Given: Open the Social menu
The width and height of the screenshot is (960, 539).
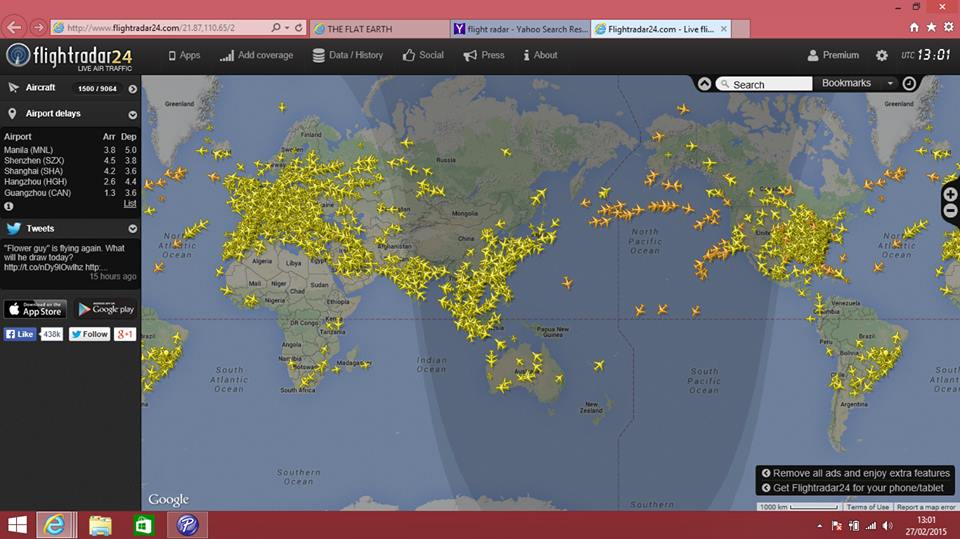Looking at the screenshot, I should click(423, 55).
